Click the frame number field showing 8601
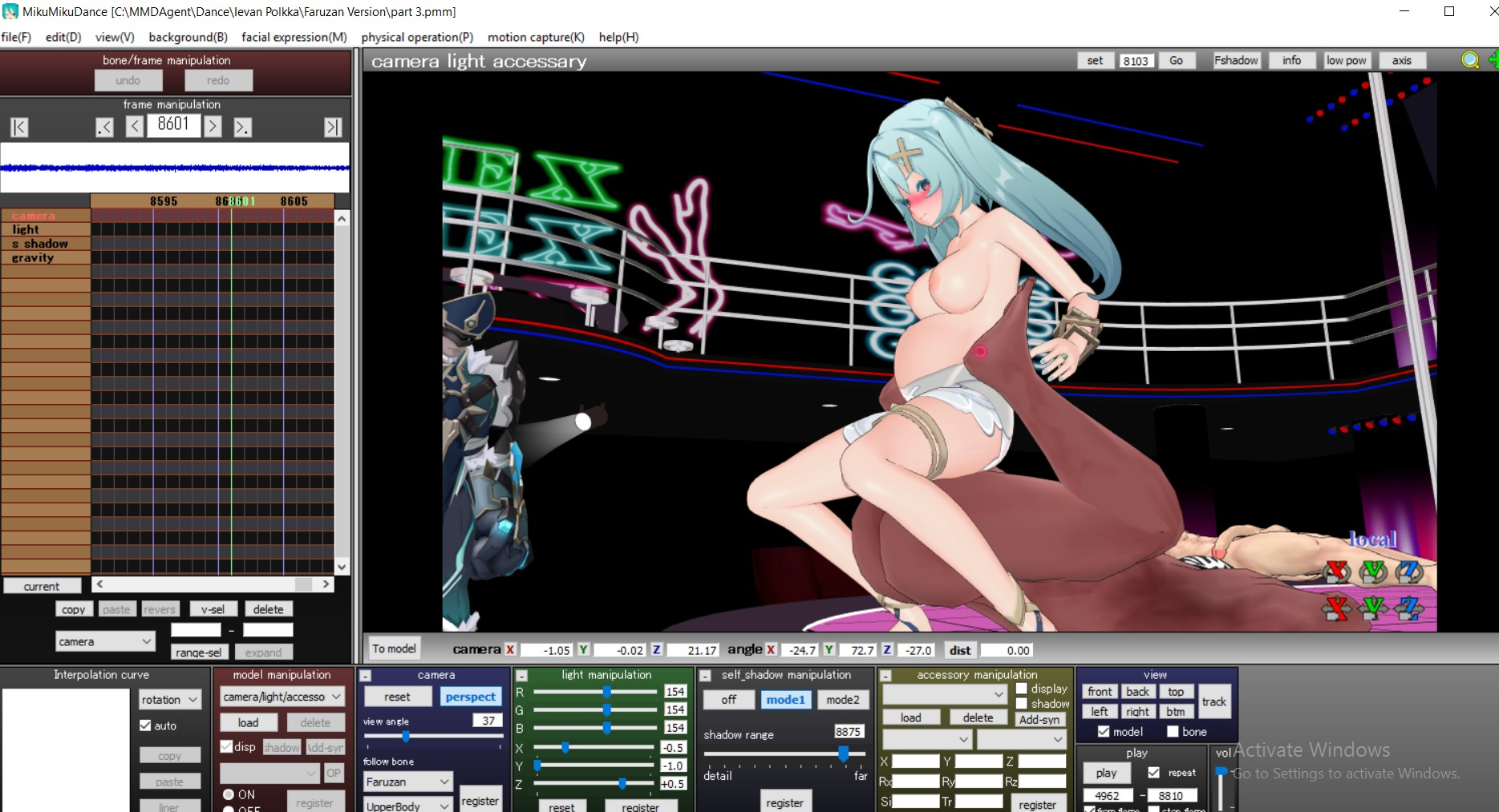 click(x=173, y=124)
